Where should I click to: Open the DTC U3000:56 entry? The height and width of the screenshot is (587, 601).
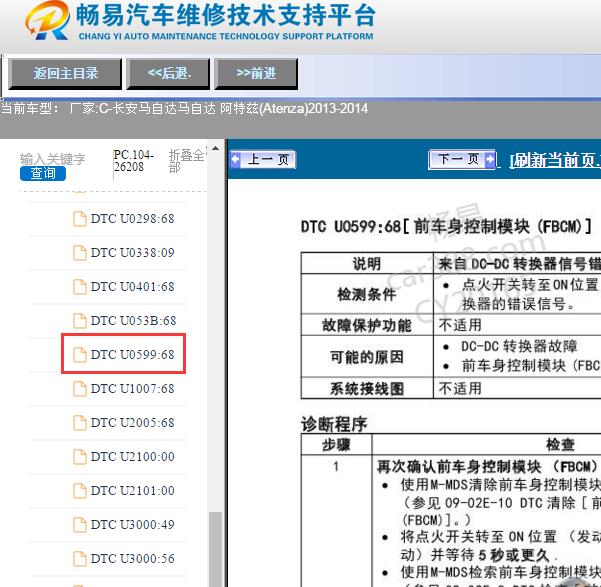[x=132, y=559]
